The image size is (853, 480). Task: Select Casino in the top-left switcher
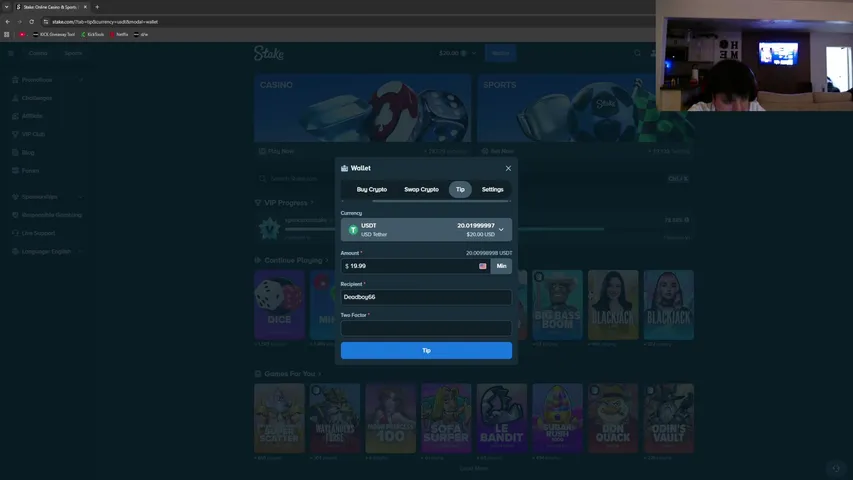38,53
